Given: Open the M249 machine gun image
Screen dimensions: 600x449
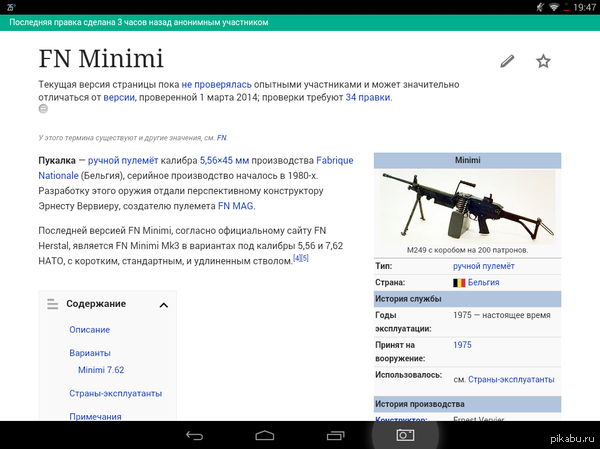Looking at the screenshot, I should pos(468,207).
